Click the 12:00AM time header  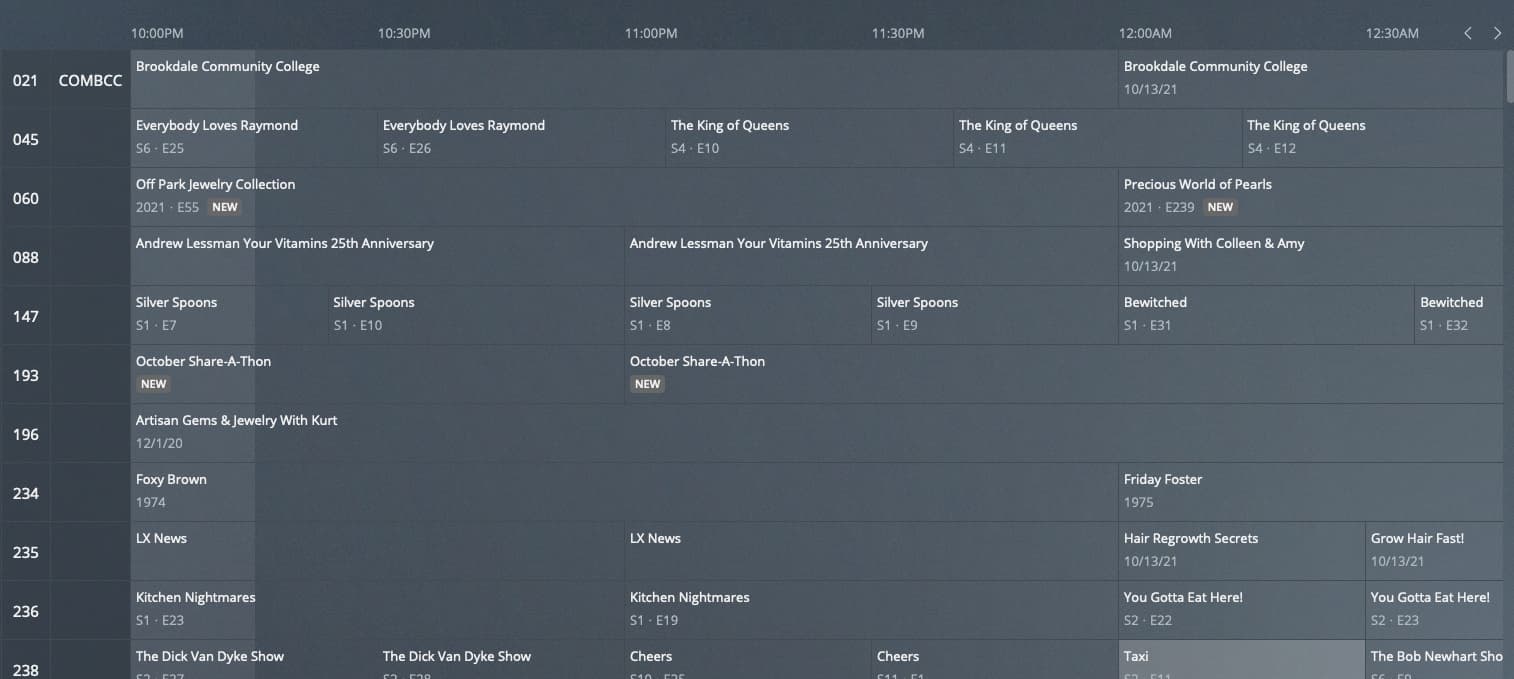coord(1145,33)
